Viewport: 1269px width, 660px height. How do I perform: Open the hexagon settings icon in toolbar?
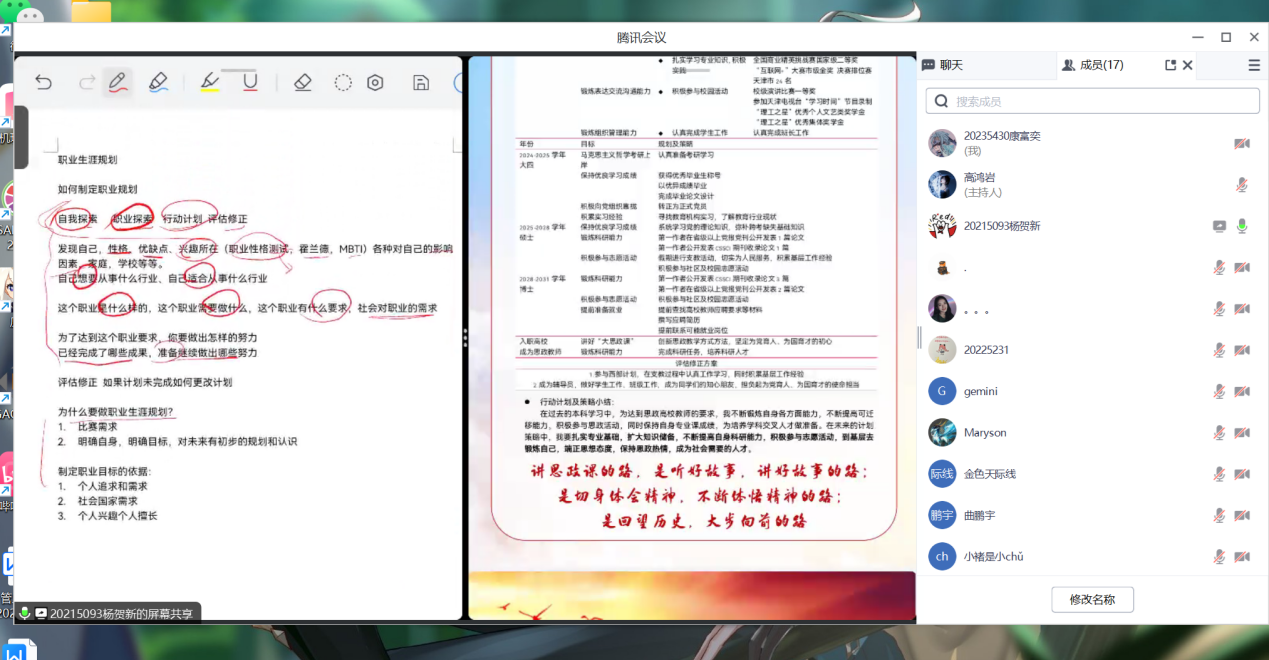(x=375, y=82)
